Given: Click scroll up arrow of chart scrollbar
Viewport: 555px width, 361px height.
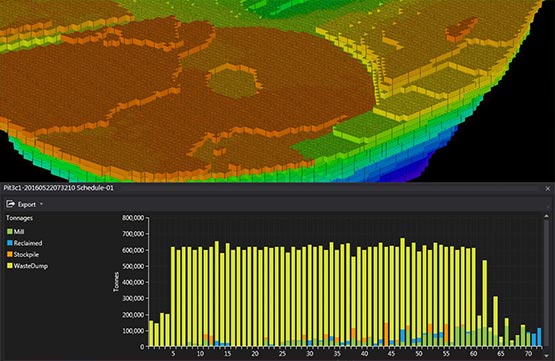Looking at the screenshot, I should (x=547, y=216).
